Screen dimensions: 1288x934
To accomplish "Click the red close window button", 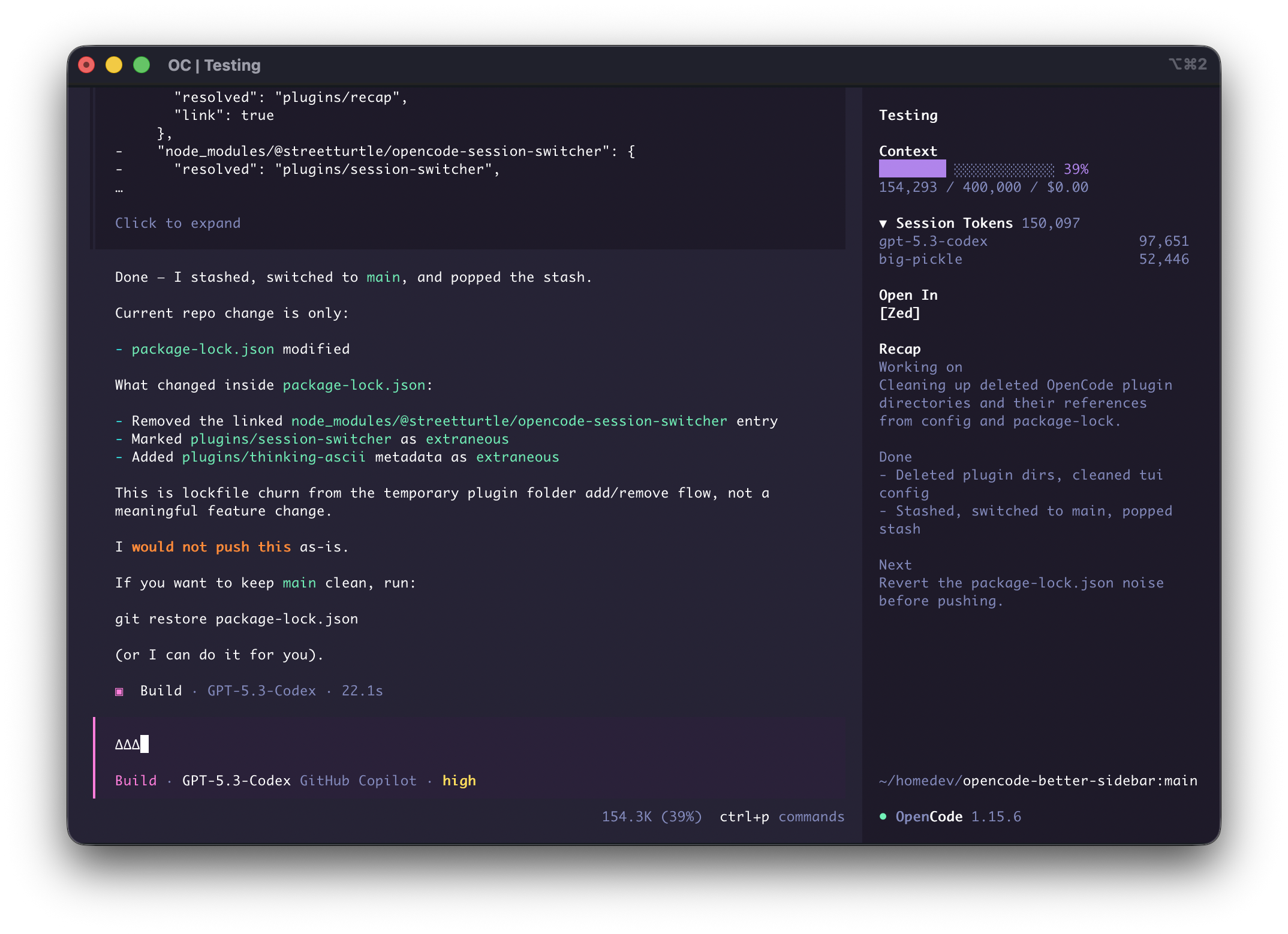I will point(86,65).
